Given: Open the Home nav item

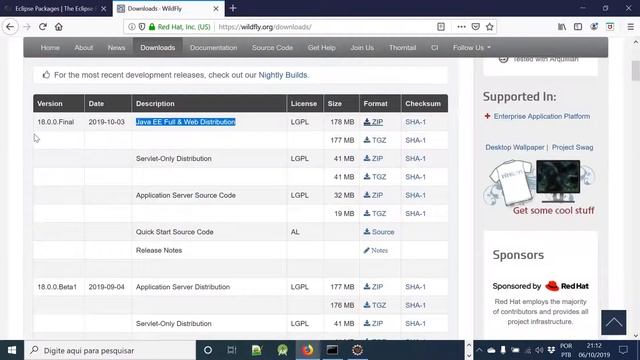Looking at the screenshot, I should [50, 48].
